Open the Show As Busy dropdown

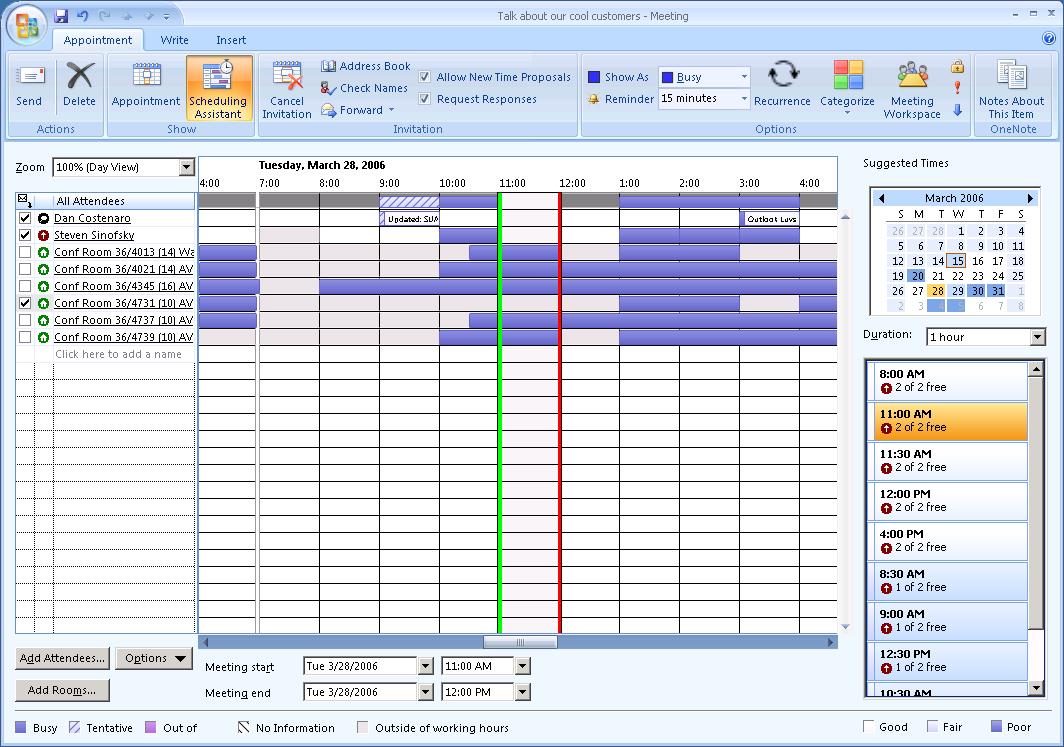point(743,77)
